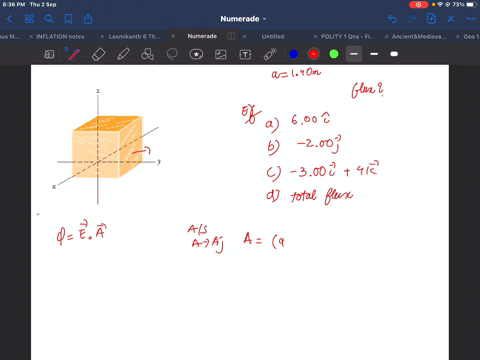Redo the last undone action
Viewport: 480px width, 360px height.
coord(412,19)
